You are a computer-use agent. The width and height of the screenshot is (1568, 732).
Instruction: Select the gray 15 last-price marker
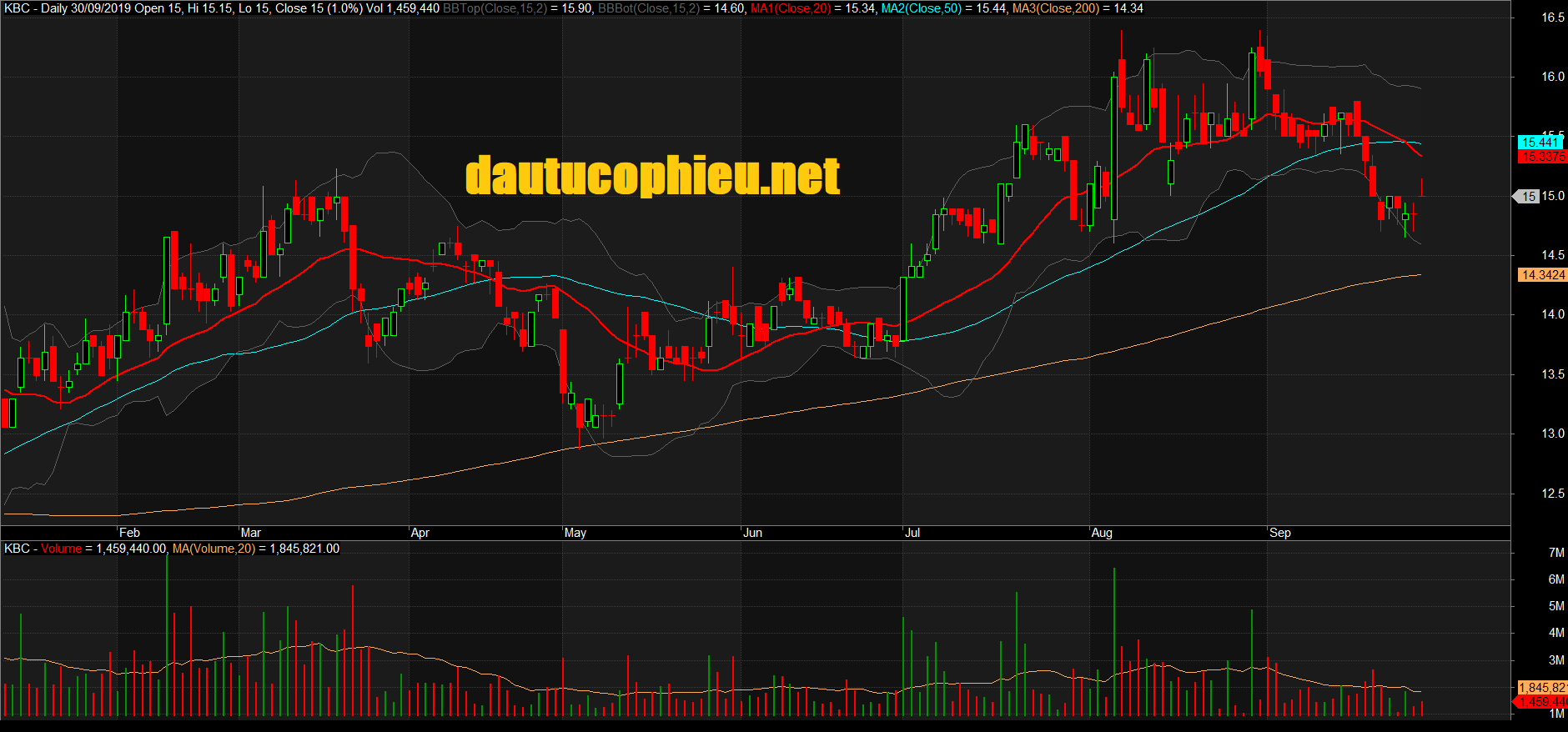1528,197
